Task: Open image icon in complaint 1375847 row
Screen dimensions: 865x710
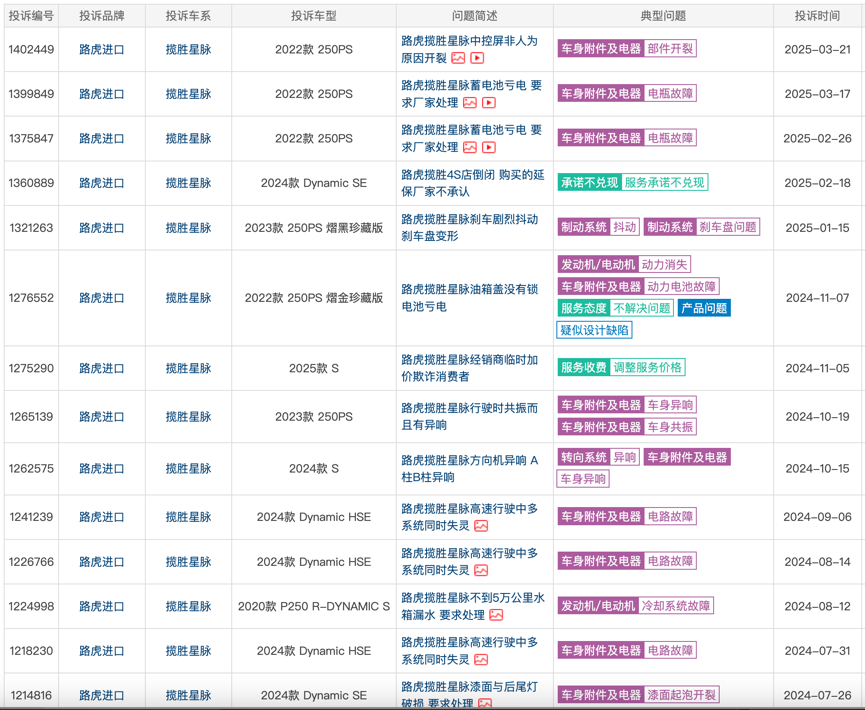Action: coord(469,147)
